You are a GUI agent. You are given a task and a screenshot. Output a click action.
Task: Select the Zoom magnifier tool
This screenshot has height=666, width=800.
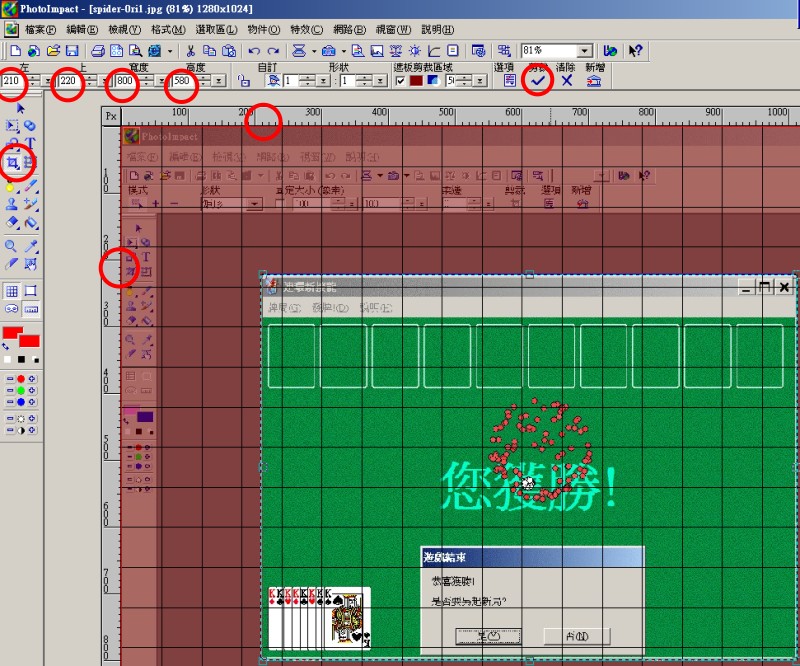coord(11,246)
